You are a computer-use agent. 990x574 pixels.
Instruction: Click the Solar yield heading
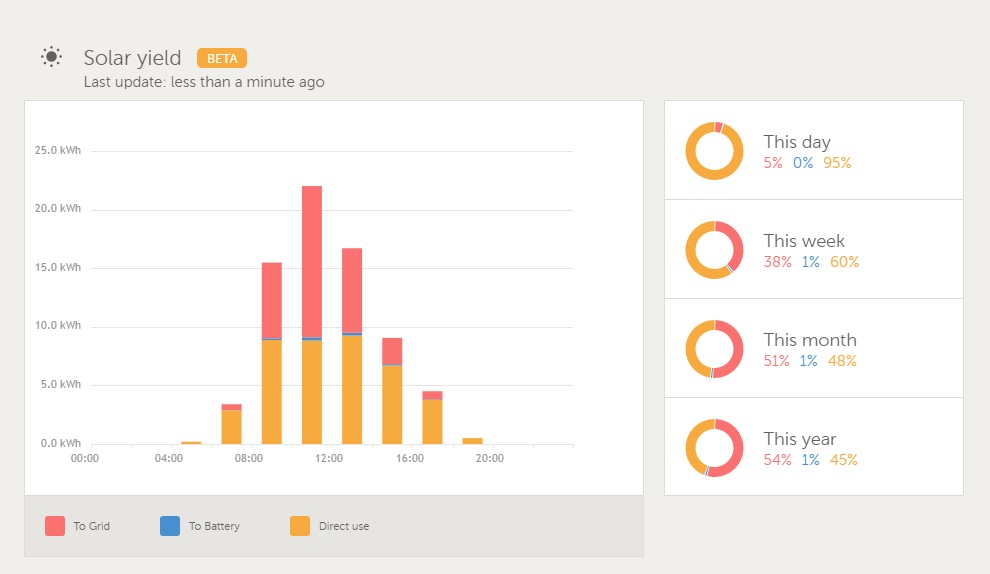click(x=132, y=58)
